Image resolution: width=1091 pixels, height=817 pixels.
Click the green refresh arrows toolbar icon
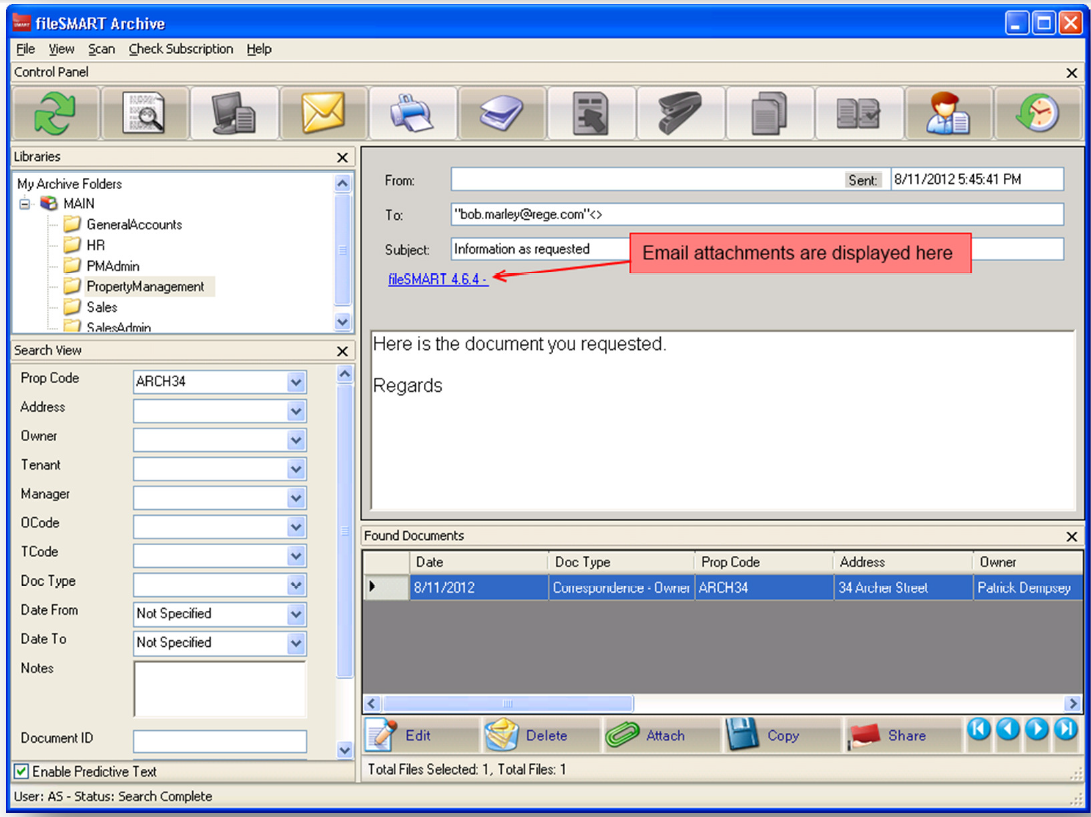click(x=56, y=113)
